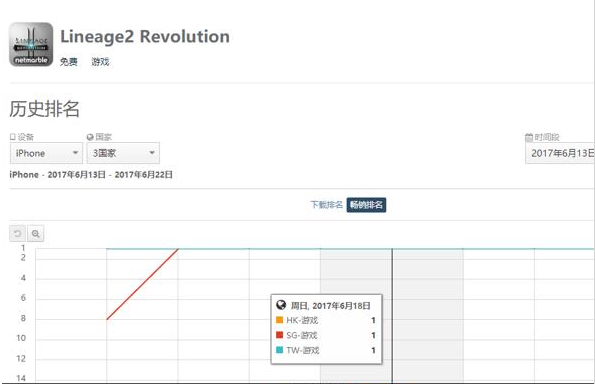Open the 3国家 country dropdown

coord(123,153)
